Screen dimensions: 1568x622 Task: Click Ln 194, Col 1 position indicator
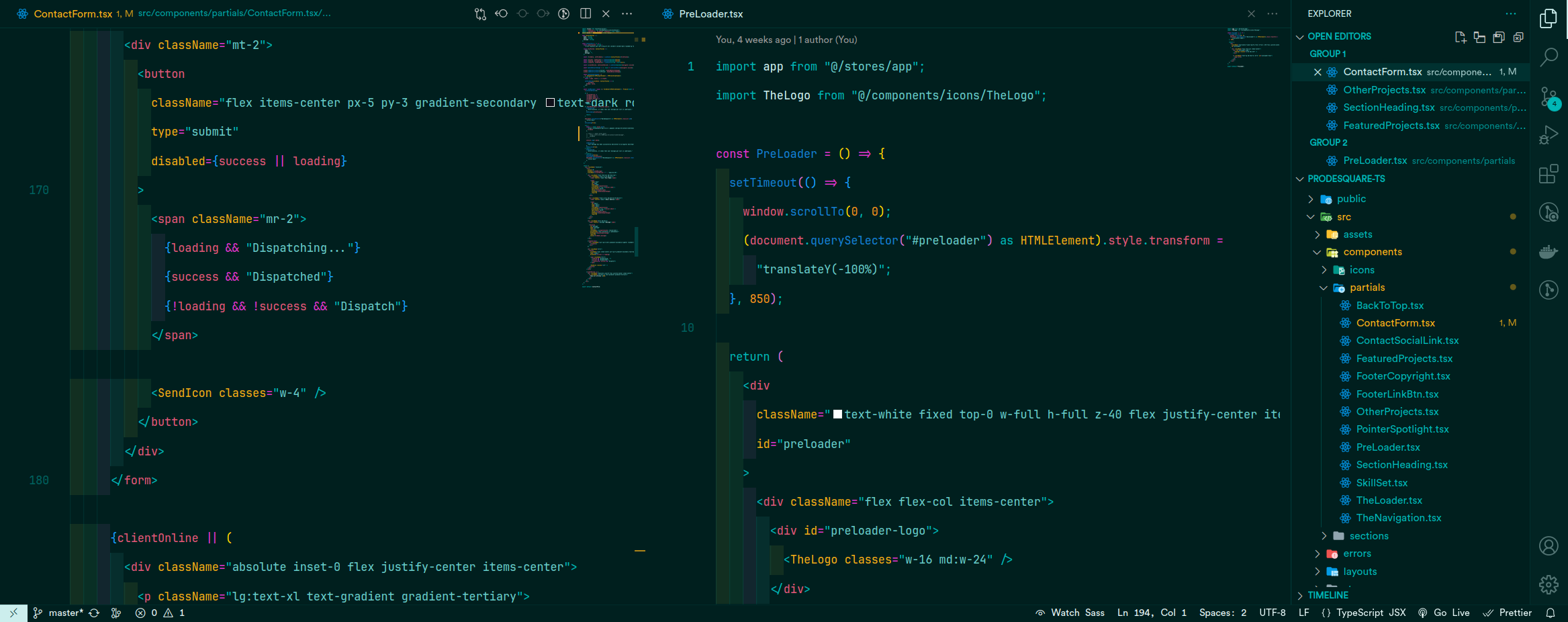(x=1152, y=613)
